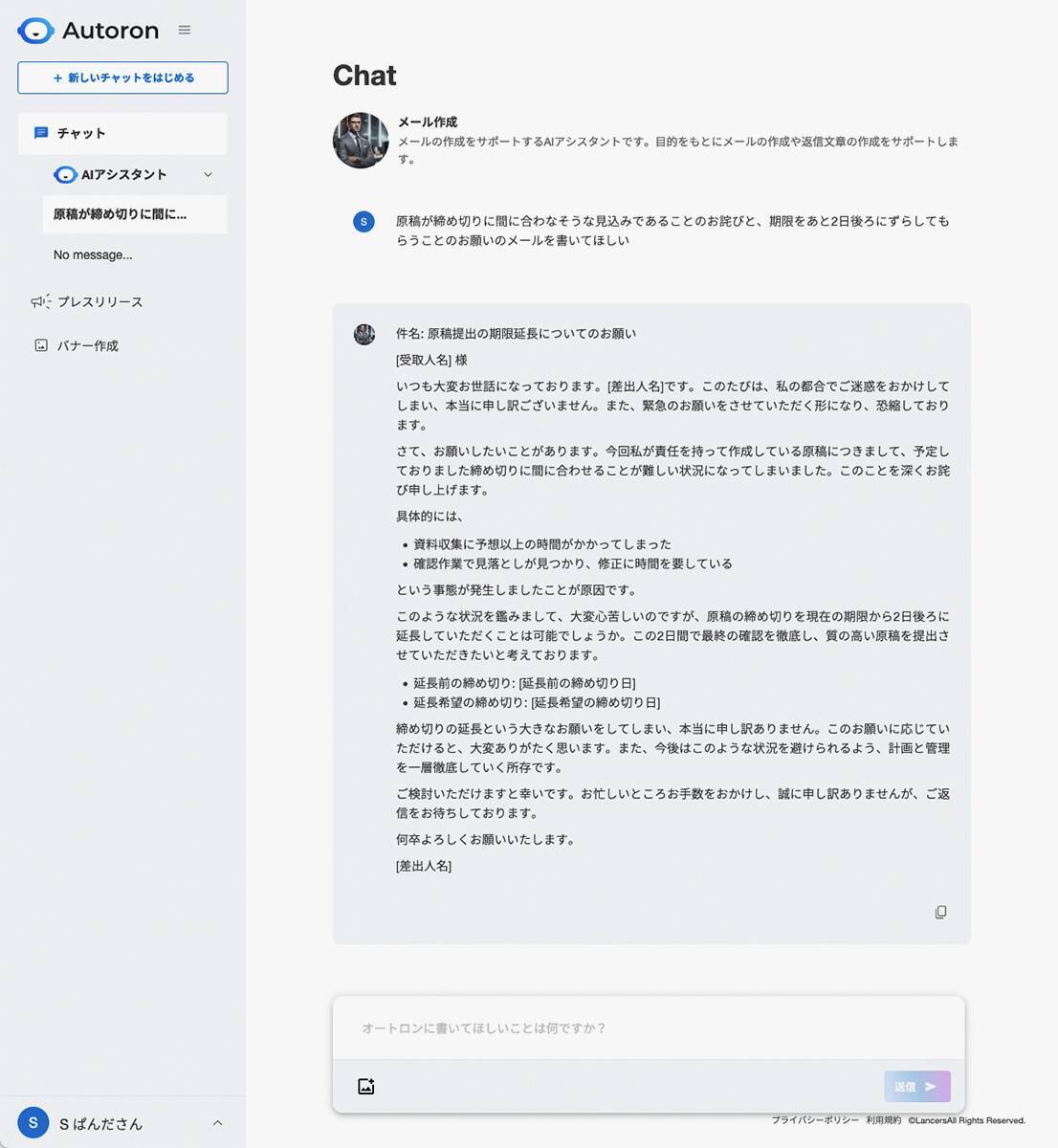1058x1148 pixels.
Task: Click the blue chat bubble icon
Action: pos(41,133)
